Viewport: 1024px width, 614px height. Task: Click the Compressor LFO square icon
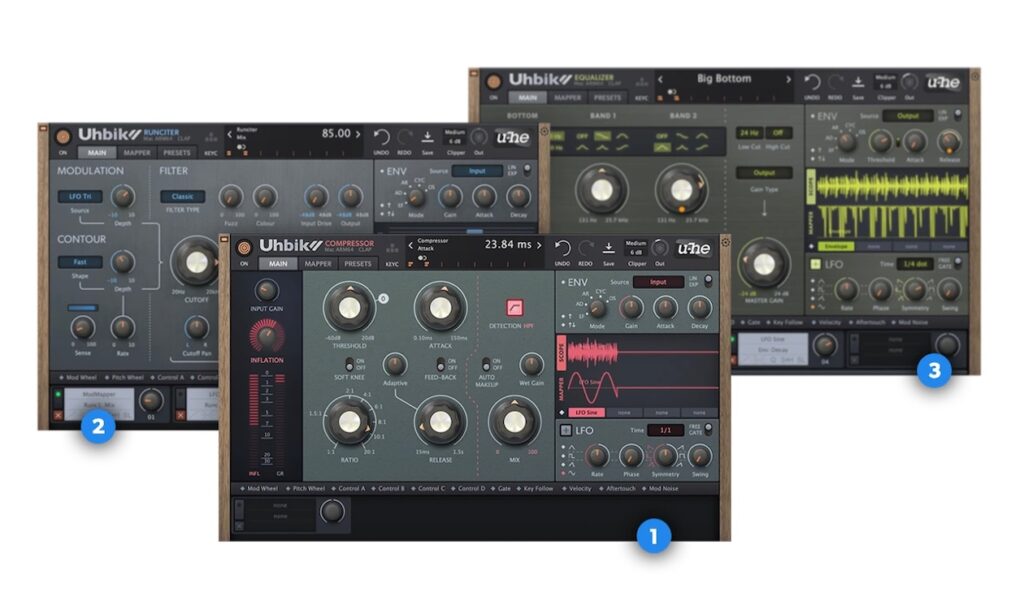tap(565, 430)
